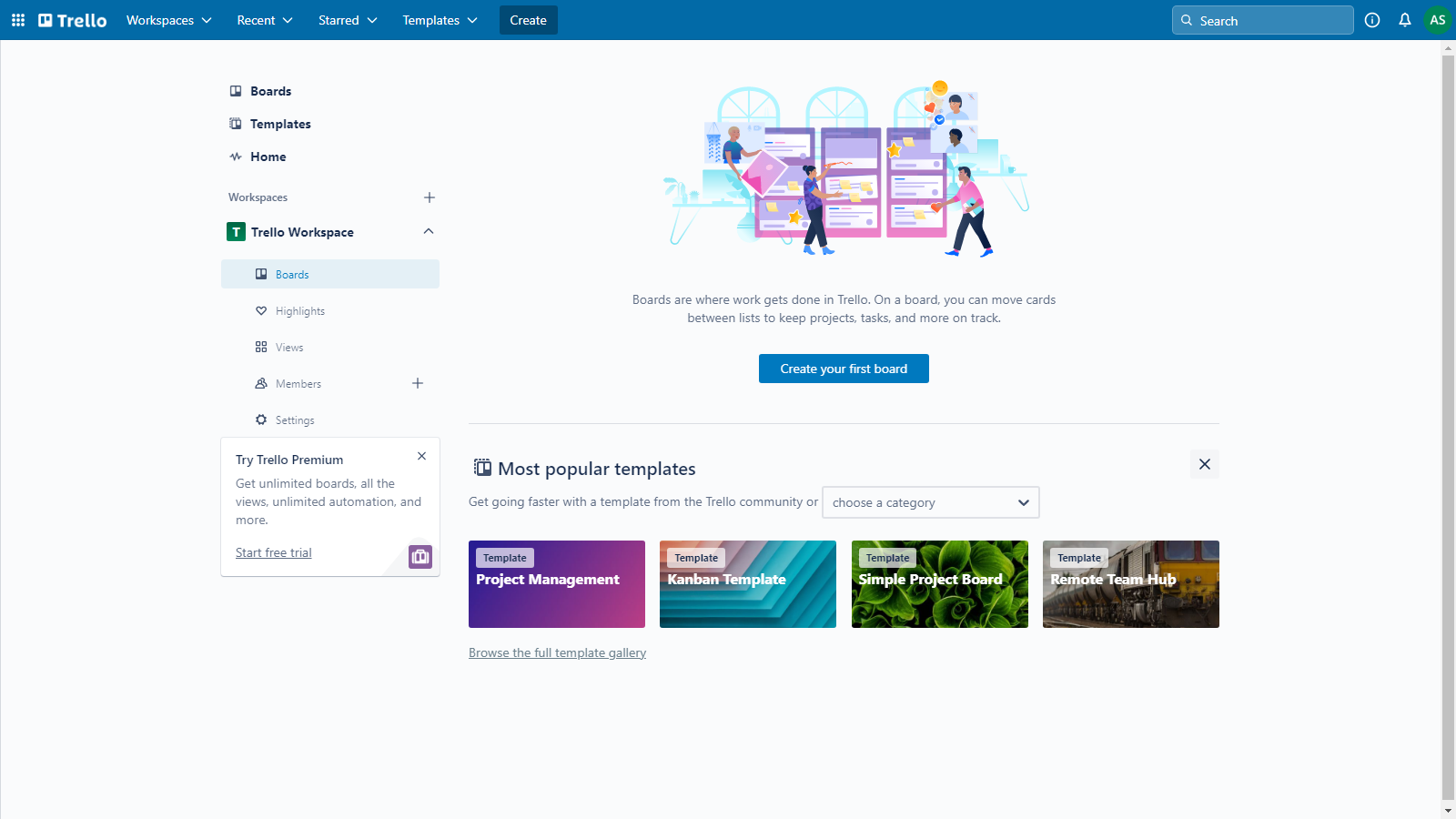Click the Workspaces sidebar heading

(x=258, y=197)
